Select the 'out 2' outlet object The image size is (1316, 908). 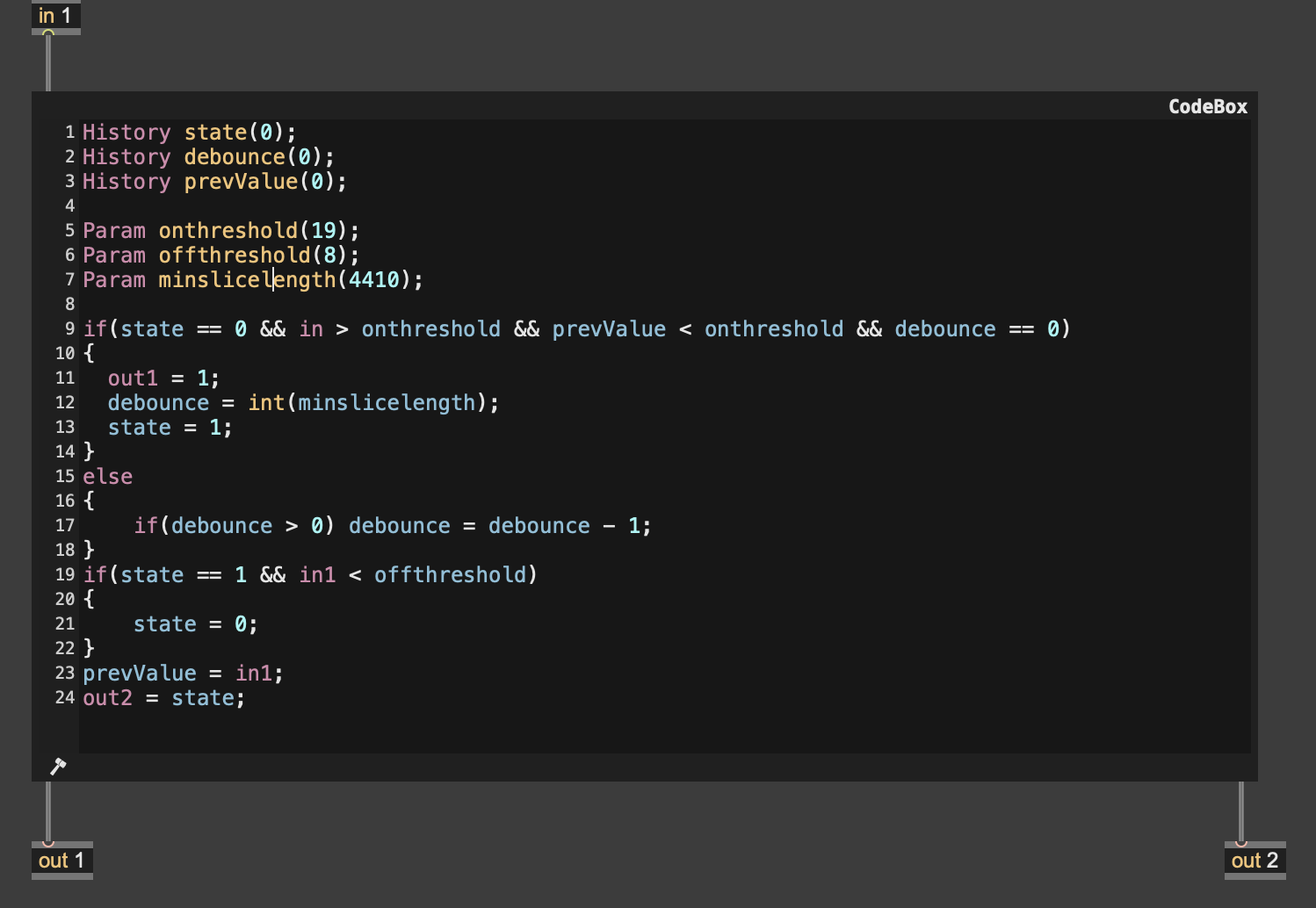[1255, 861]
